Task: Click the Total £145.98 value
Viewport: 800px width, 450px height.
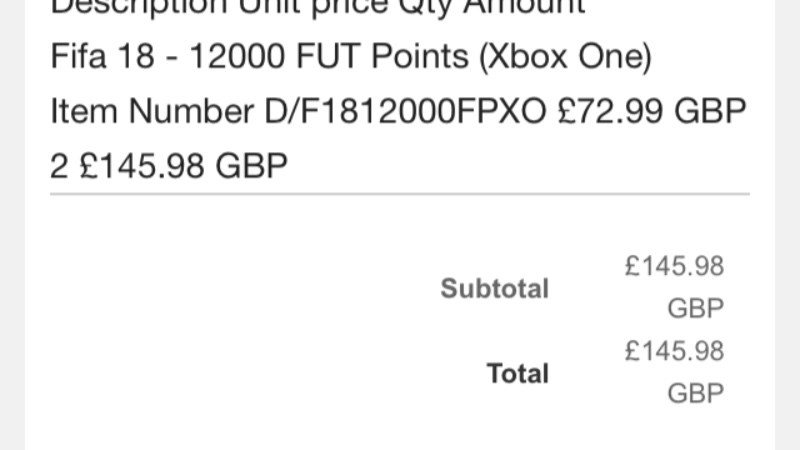Action: [x=674, y=351]
